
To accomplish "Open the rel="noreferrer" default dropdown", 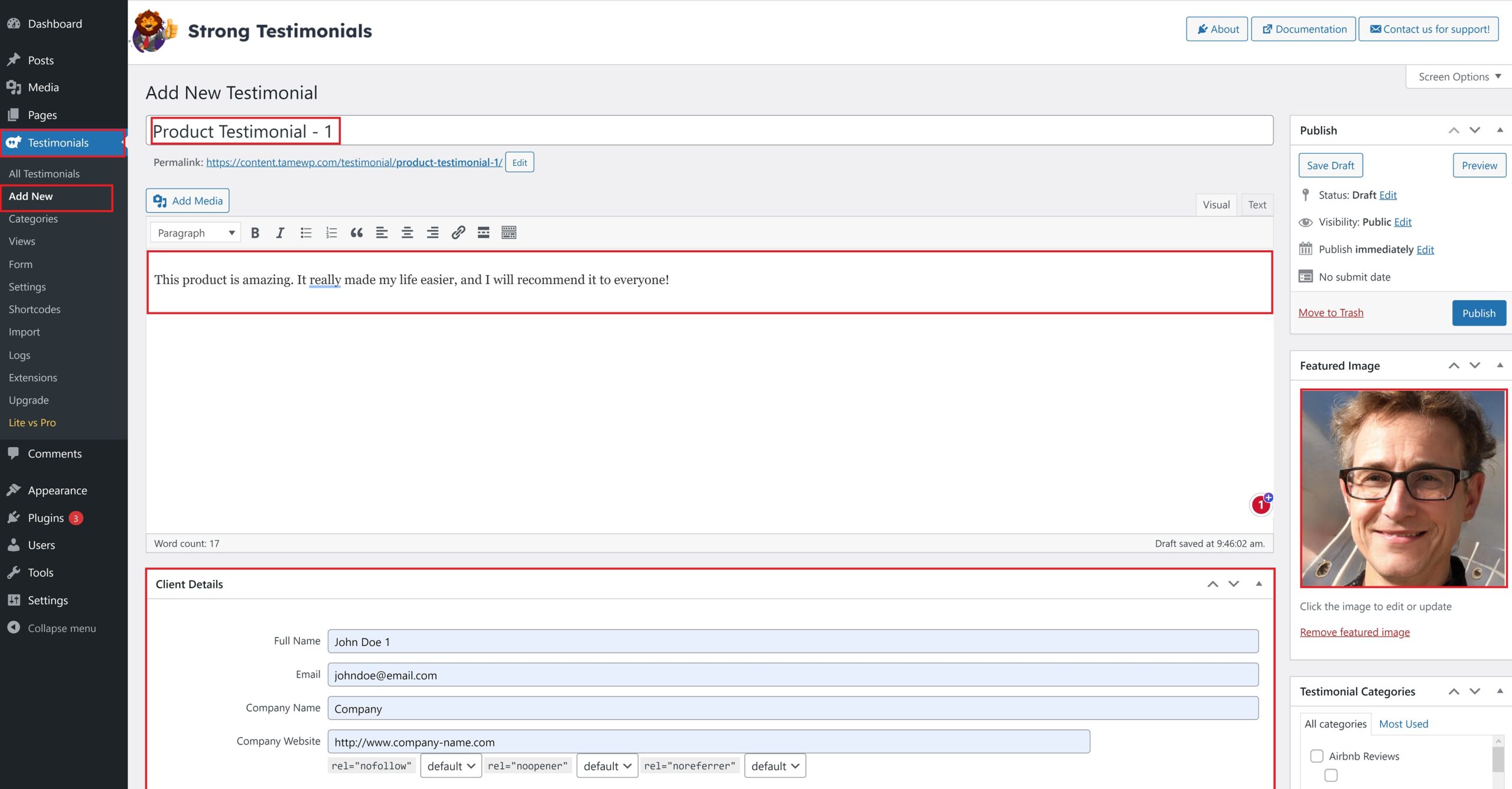I will coord(775,766).
